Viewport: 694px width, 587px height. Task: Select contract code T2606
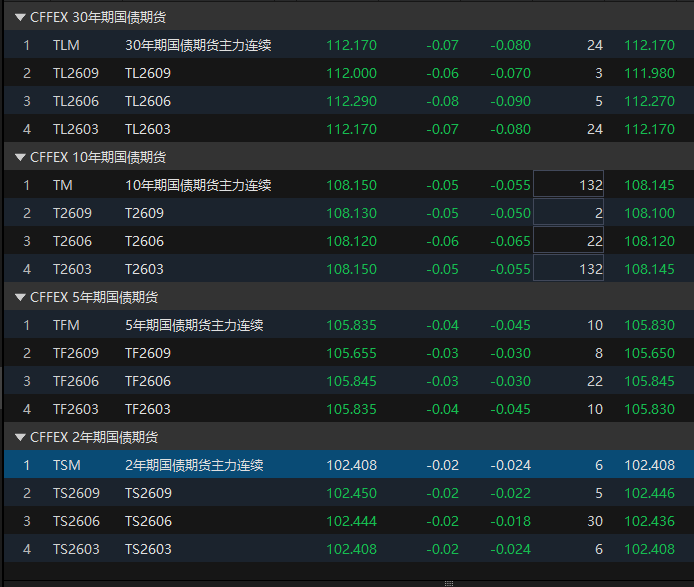72,241
